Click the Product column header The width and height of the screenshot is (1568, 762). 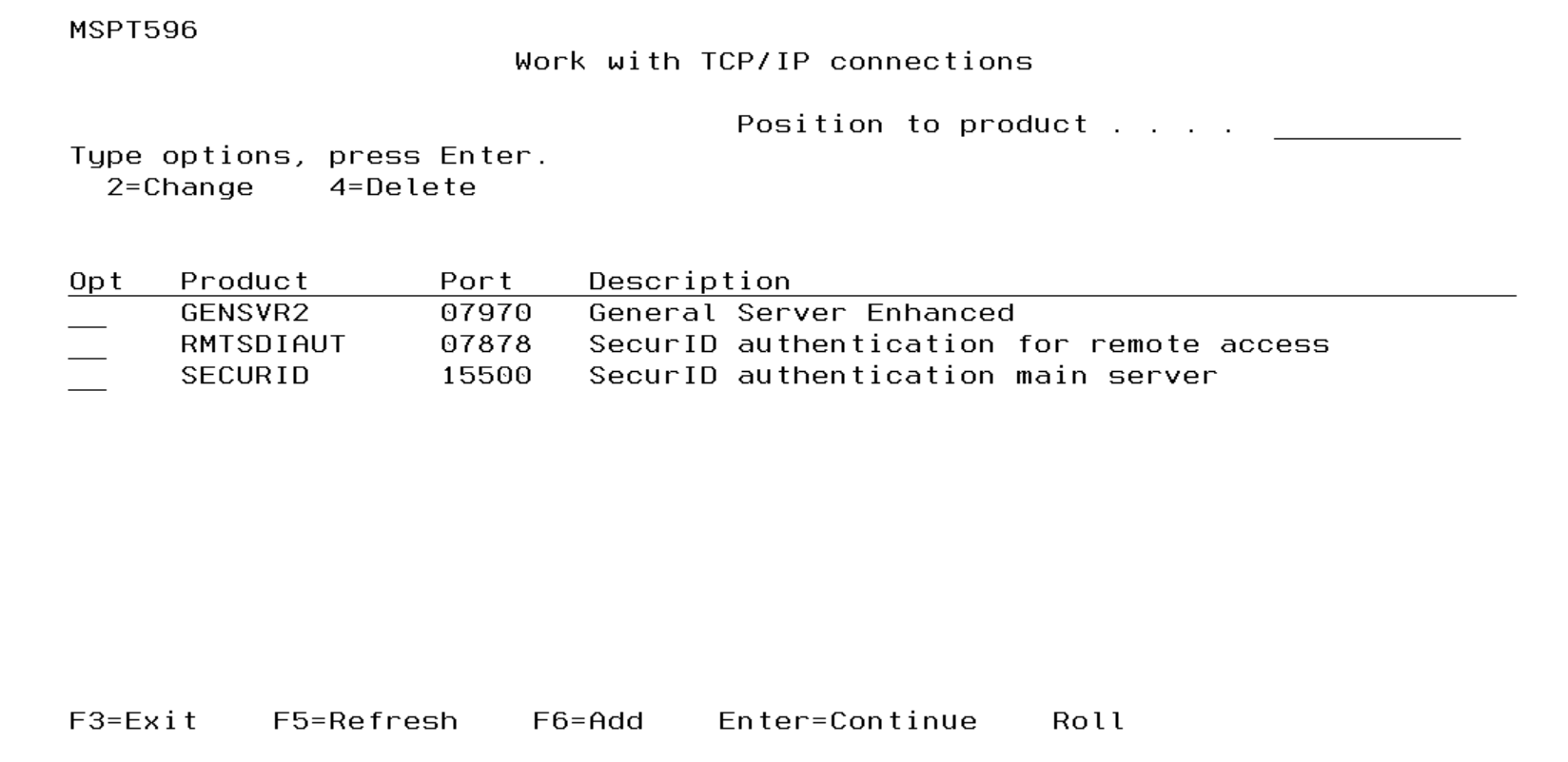(243, 280)
